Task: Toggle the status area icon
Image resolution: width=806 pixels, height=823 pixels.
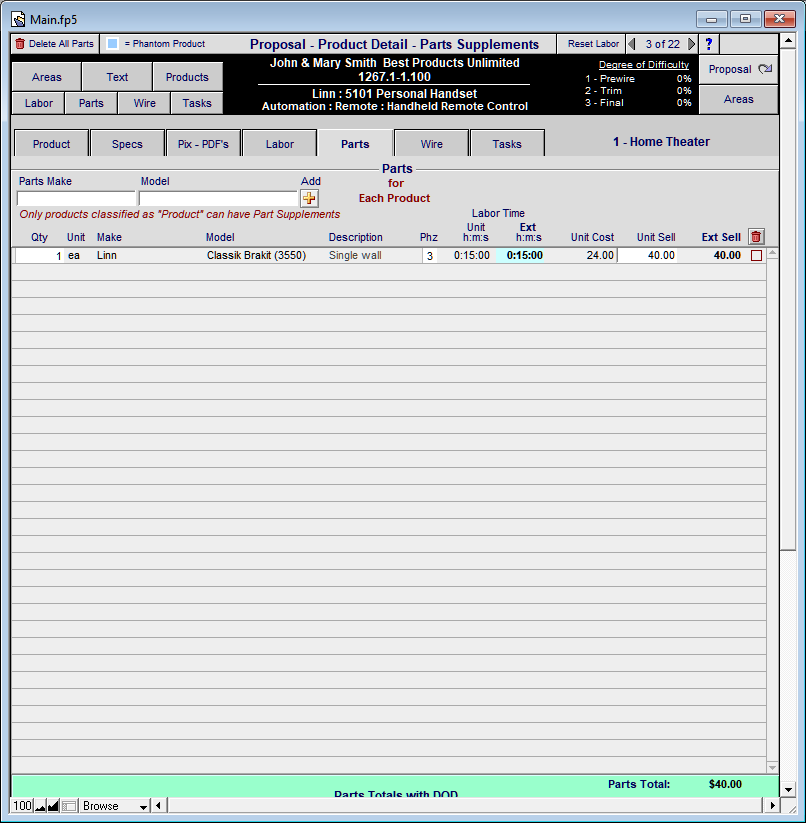Action: click(69, 806)
